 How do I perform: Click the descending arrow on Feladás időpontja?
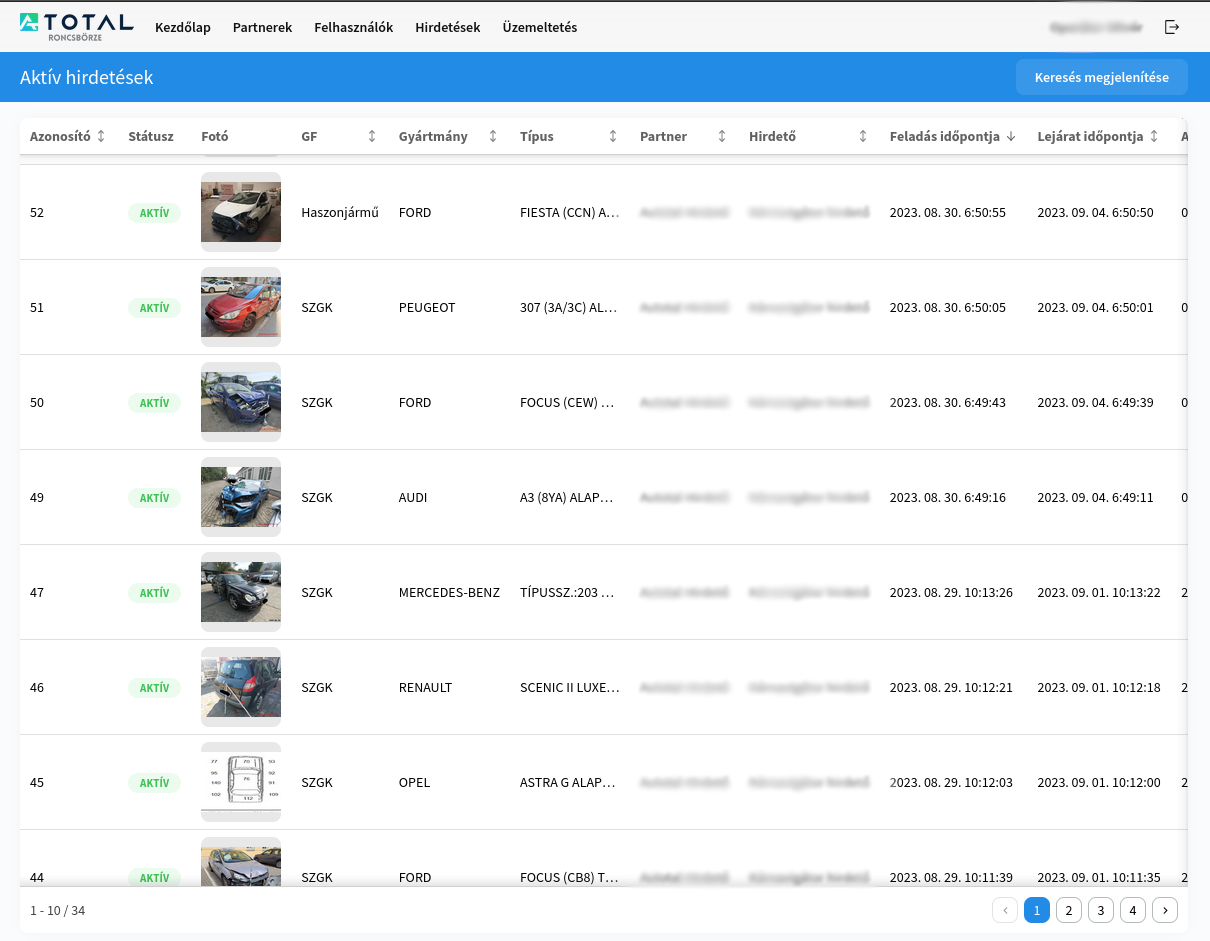pyautogui.click(x=1010, y=135)
